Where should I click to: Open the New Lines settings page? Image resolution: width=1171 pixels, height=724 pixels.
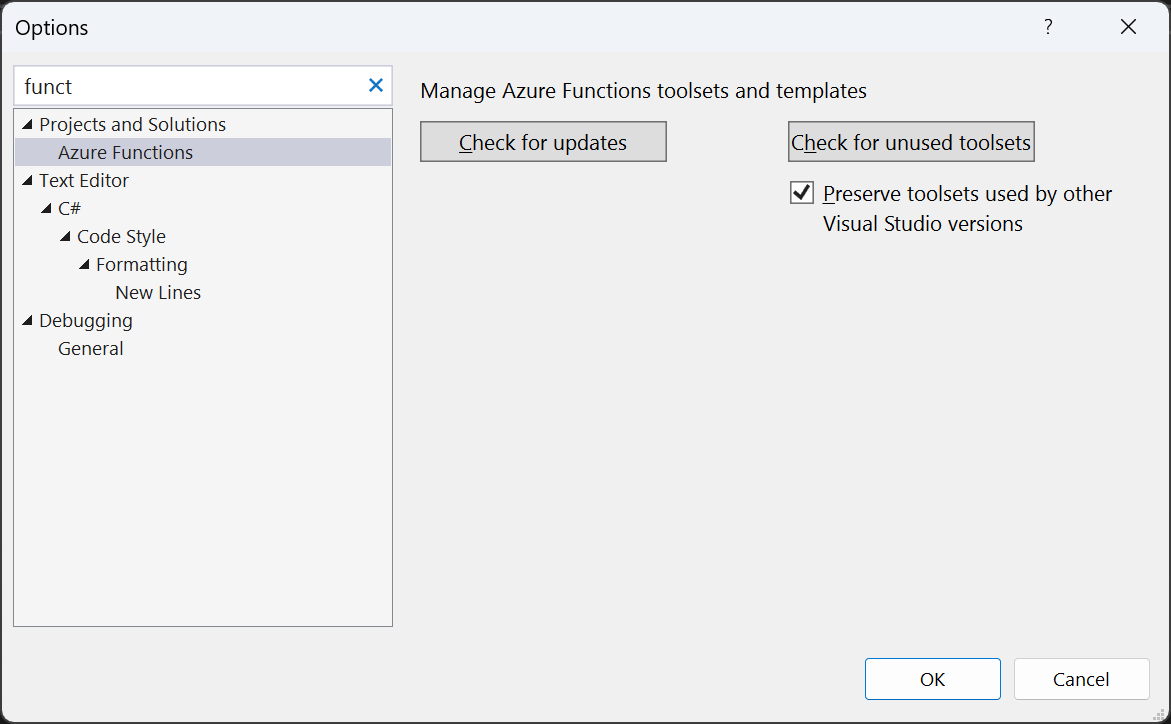point(157,292)
